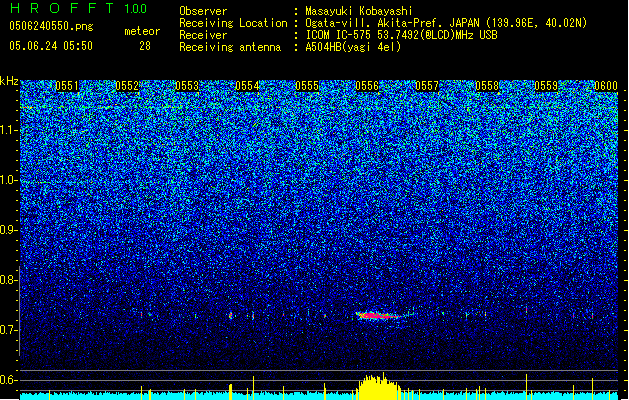Click the 0553 time marker
The width and height of the screenshot is (629, 400).
click(187, 86)
